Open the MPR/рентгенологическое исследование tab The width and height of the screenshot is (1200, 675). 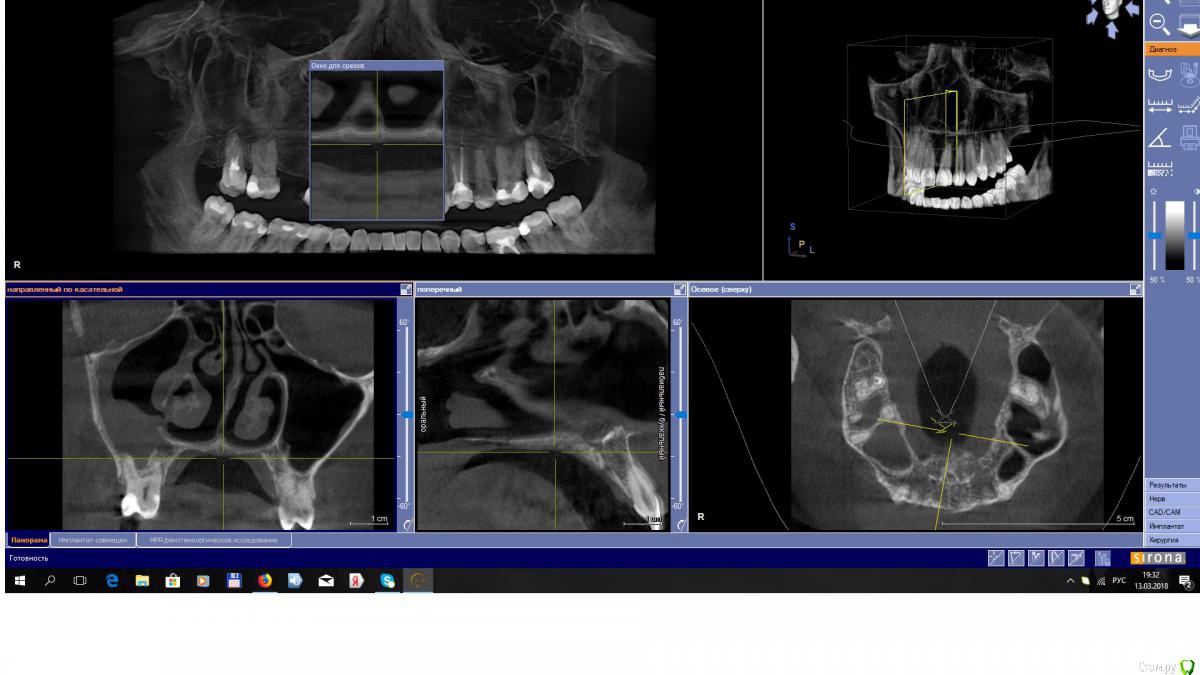pos(214,540)
